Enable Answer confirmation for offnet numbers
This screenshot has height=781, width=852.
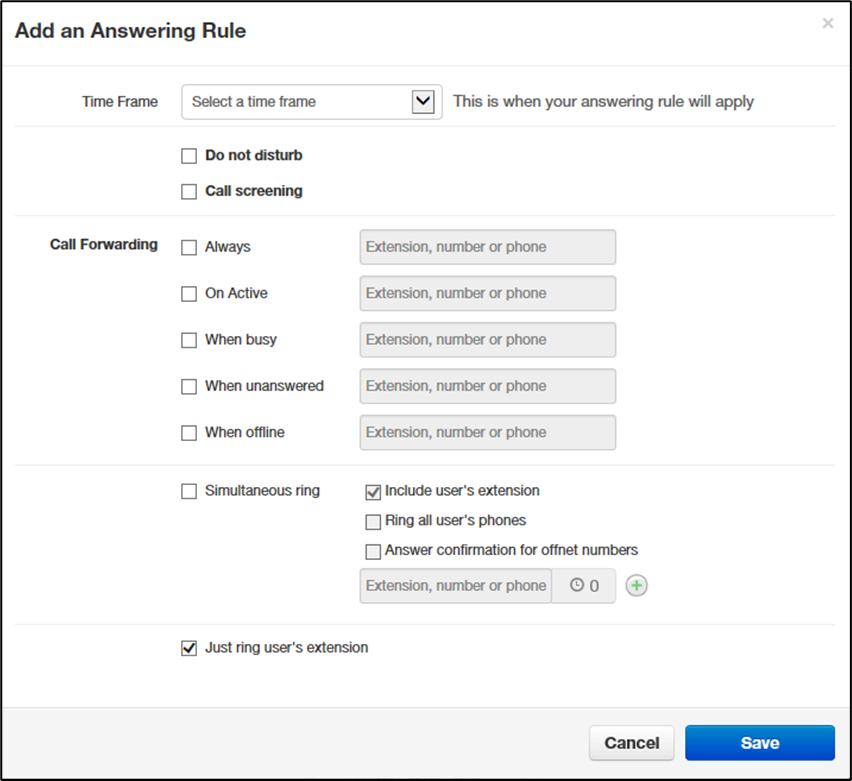click(373, 551)
